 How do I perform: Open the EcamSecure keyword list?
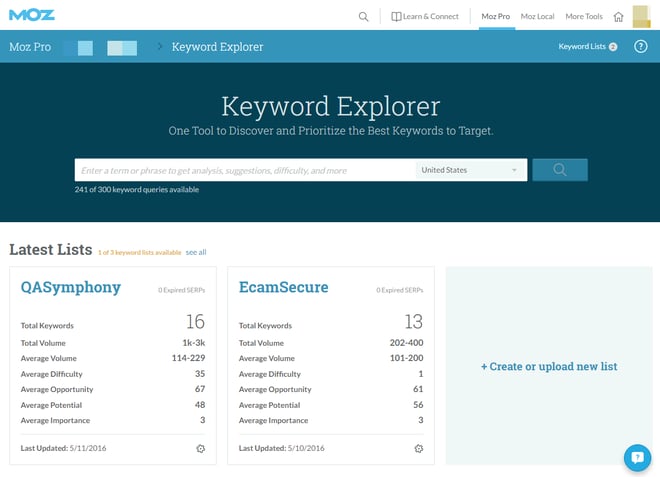click(283, 287)
